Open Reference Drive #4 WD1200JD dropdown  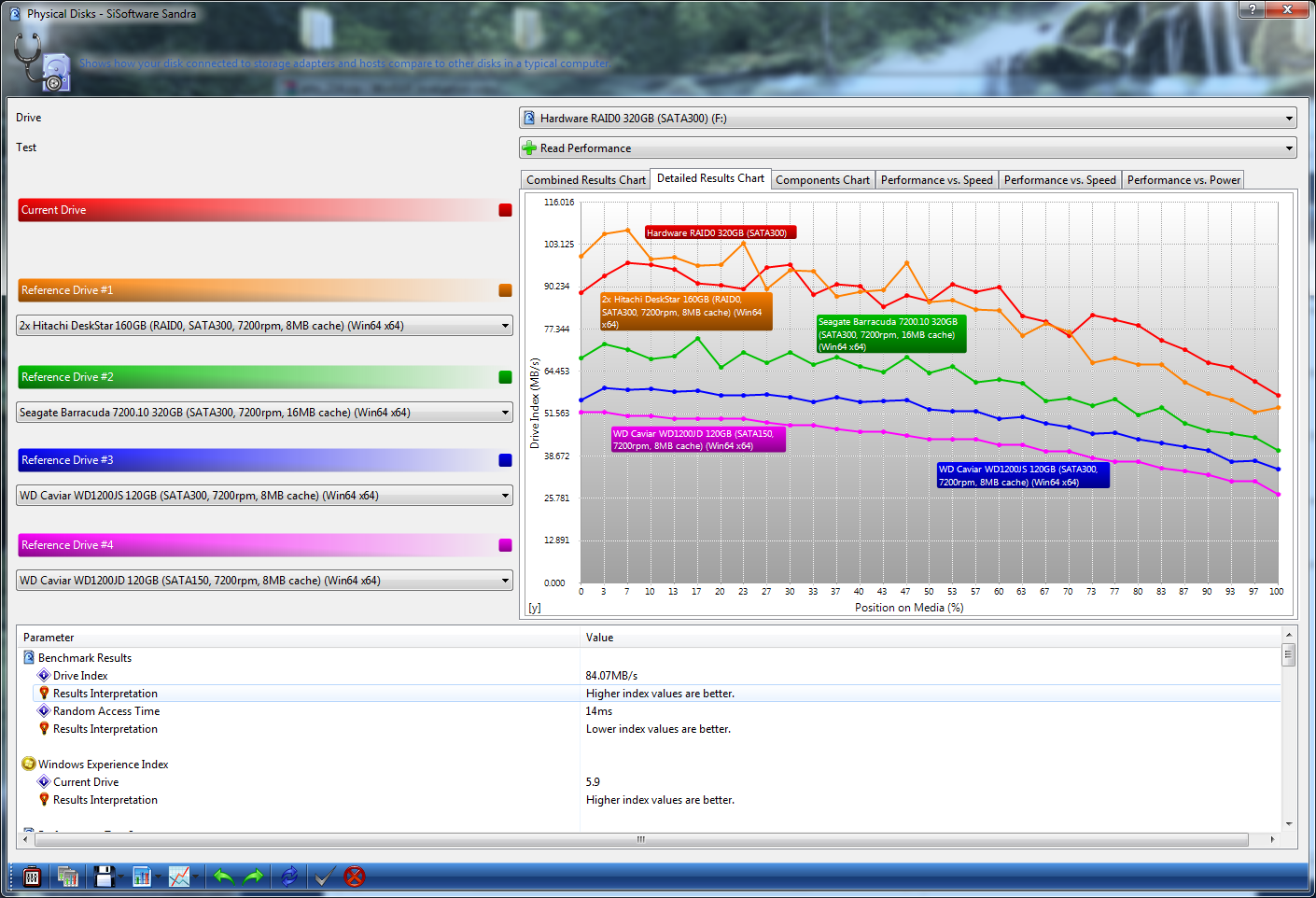[x=265, y=581]
